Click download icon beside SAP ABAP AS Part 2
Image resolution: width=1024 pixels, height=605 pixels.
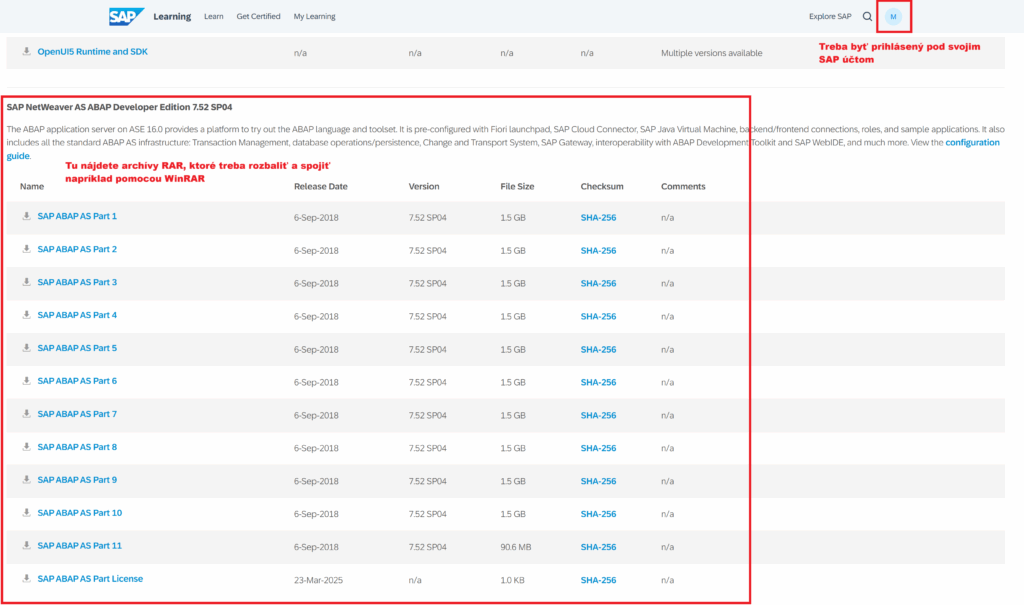(27, 249)
